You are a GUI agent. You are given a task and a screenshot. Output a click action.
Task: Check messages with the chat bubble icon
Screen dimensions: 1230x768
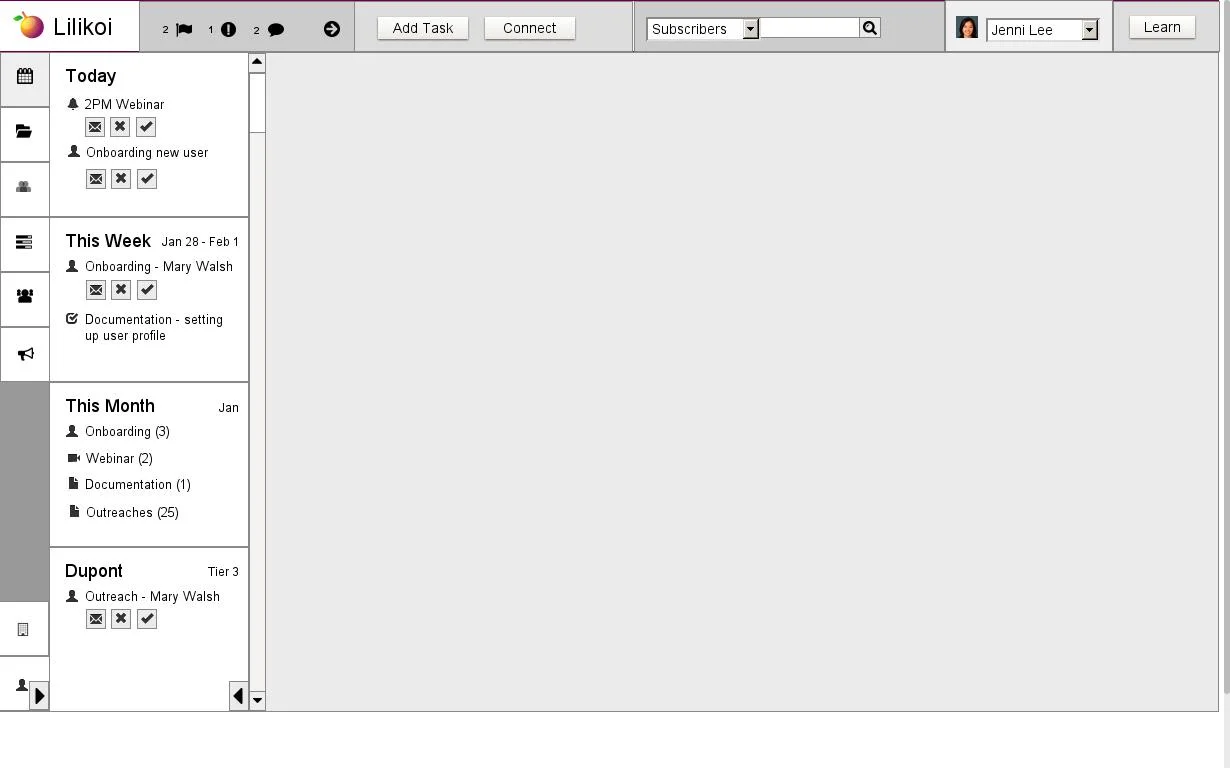pyautogui.click(x=276, y=29)
